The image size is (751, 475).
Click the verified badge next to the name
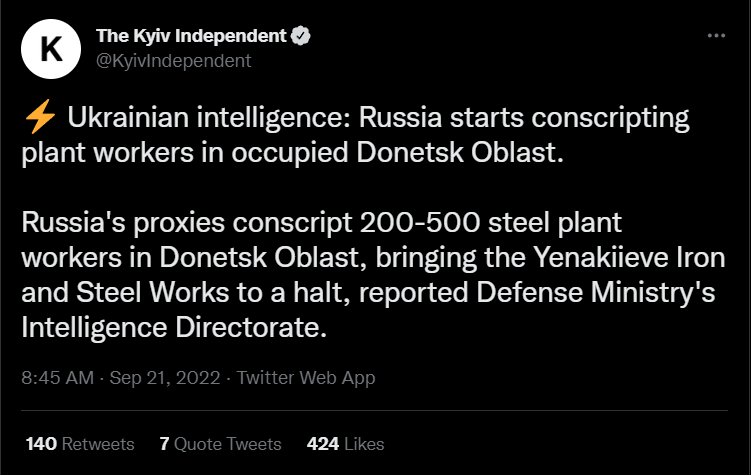(x=301, y=35)
